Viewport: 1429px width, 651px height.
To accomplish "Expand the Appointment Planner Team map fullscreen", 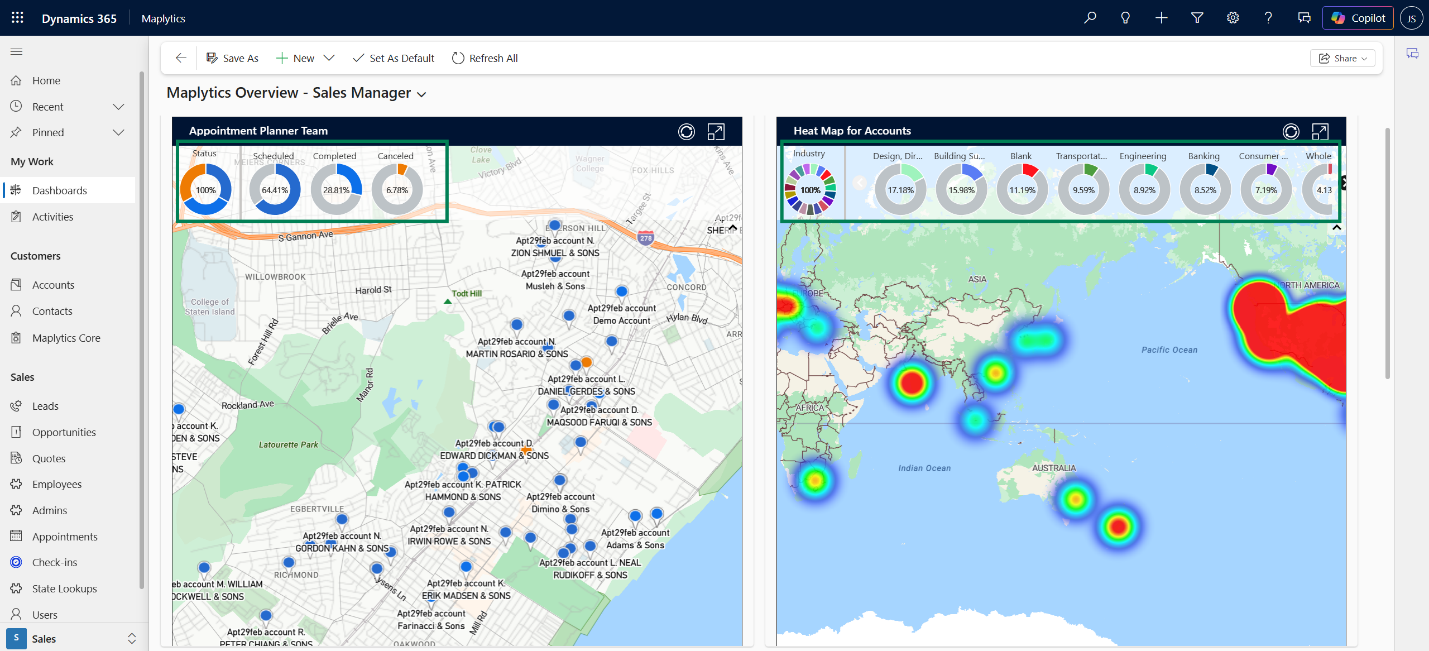I will click(716, 131).
